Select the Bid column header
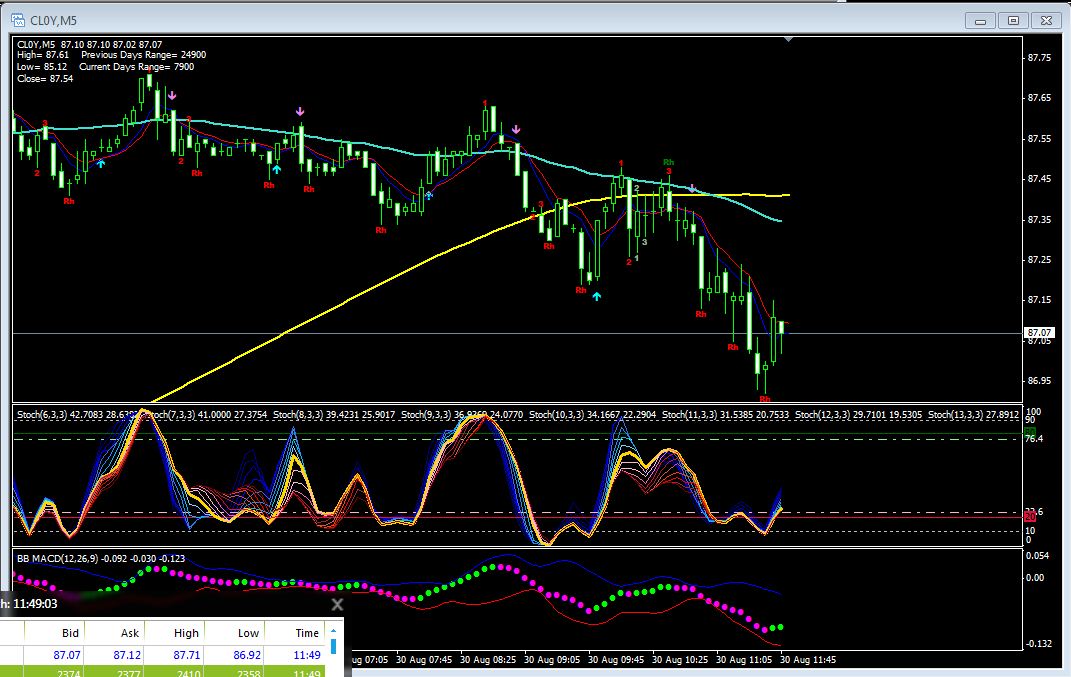 [70, 633]
